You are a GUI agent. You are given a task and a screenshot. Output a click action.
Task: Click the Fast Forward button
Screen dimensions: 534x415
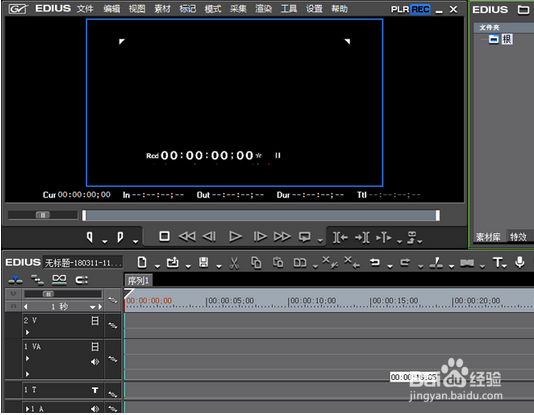tap(282, 236)
